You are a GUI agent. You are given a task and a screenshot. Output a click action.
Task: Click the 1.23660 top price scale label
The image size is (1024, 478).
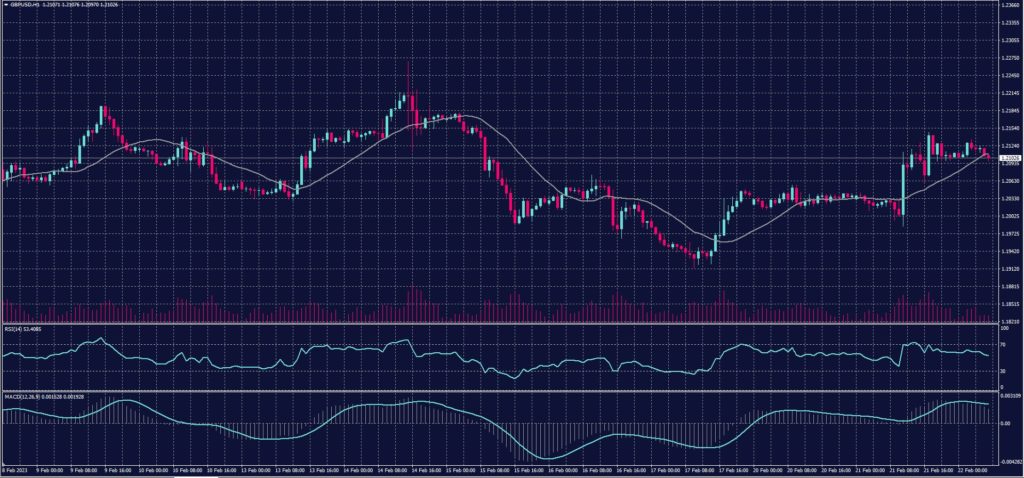1008,5
